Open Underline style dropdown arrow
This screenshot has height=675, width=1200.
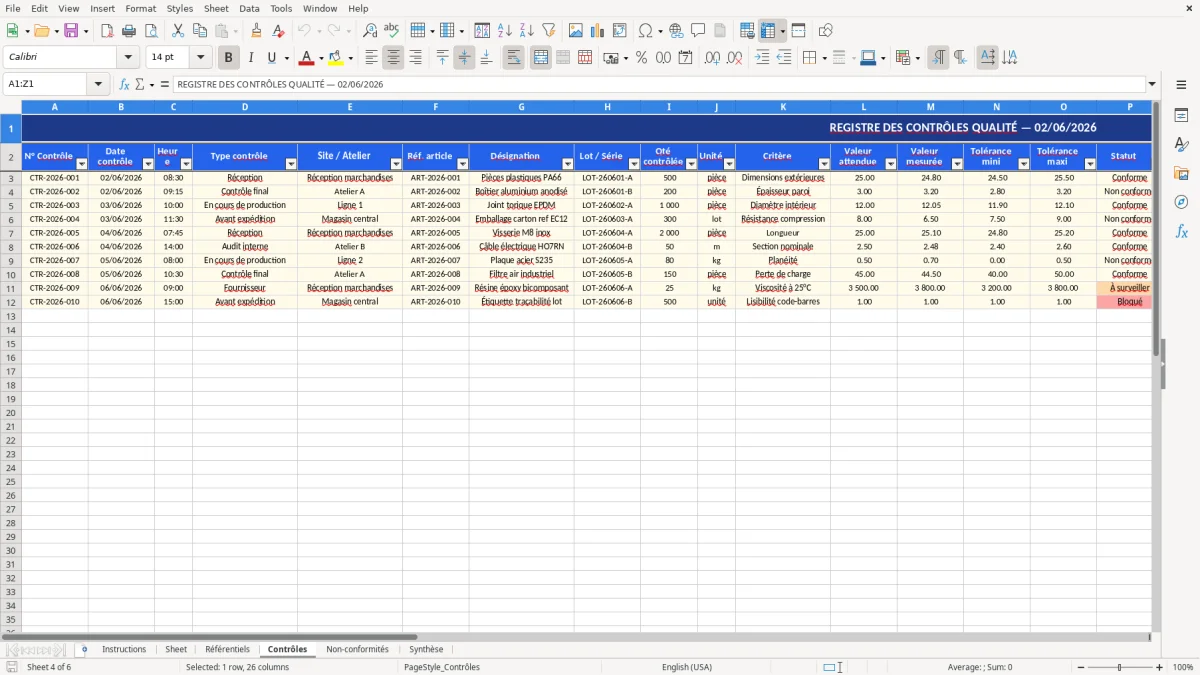286,58
